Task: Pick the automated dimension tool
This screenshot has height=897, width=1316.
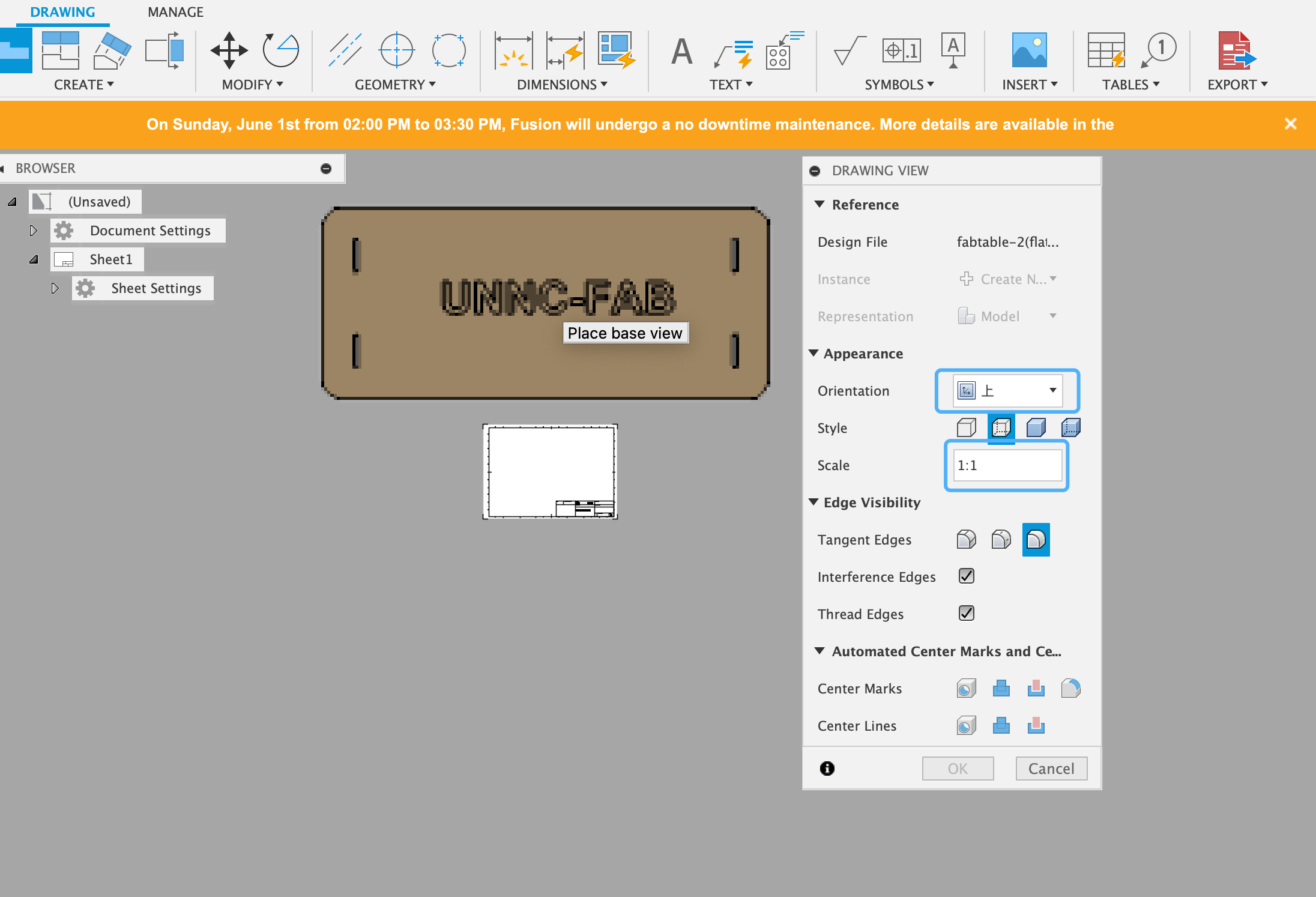Action: point(617,50)
